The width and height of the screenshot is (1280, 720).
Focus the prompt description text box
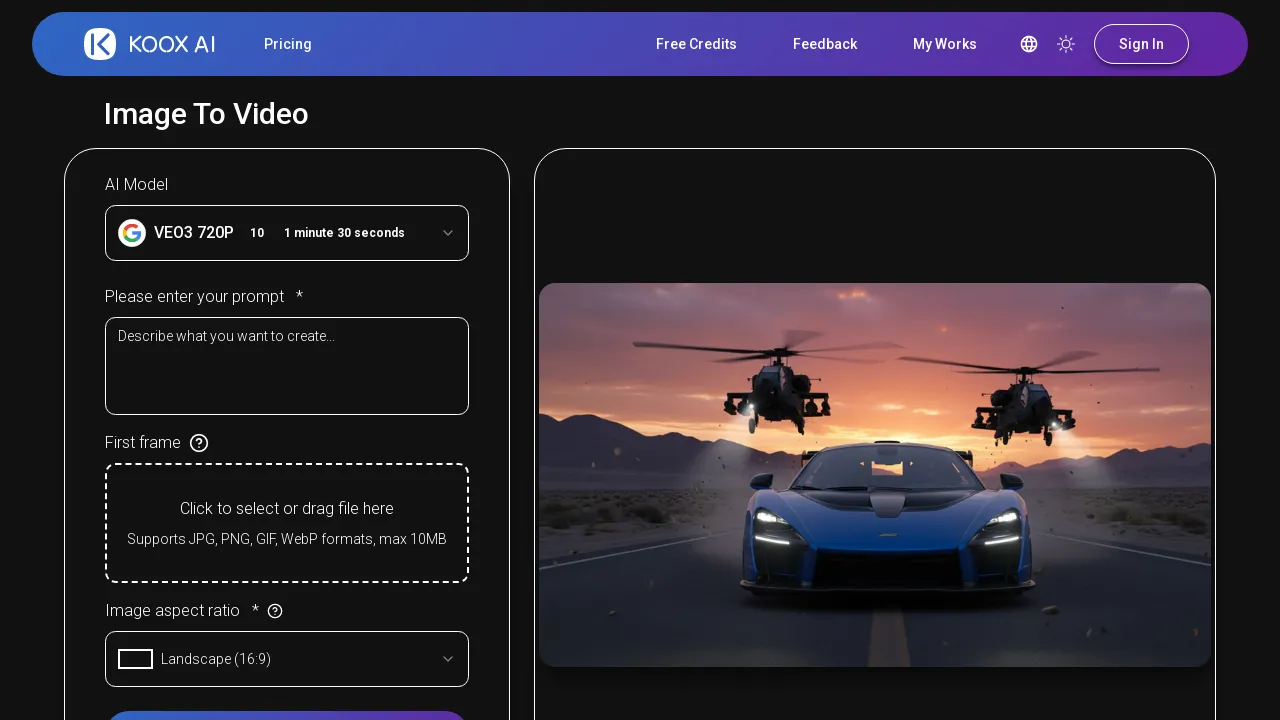(x=287, y=366)
